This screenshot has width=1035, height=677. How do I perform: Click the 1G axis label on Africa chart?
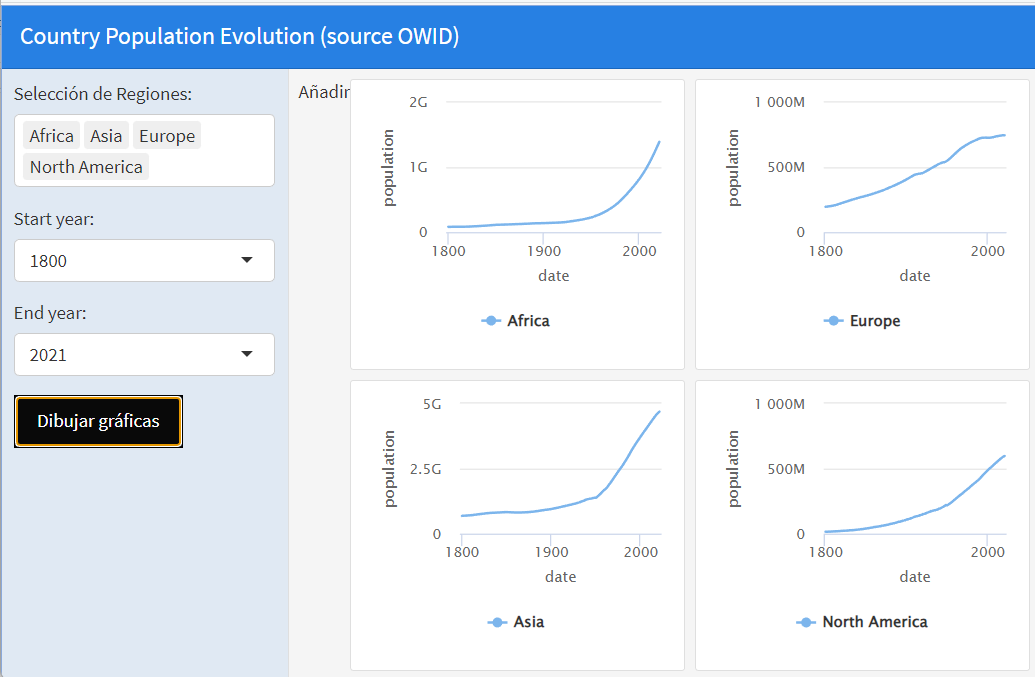tap(418, 167)
